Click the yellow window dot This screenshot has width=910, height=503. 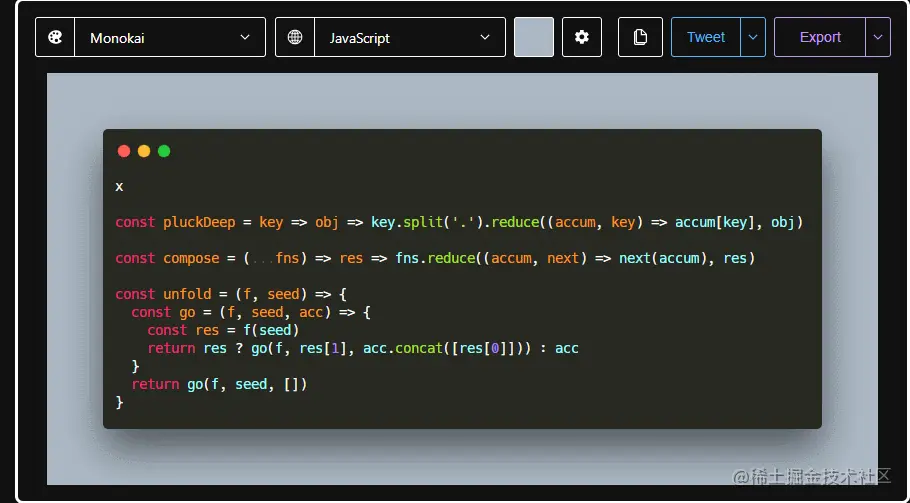tap(144, 151)
